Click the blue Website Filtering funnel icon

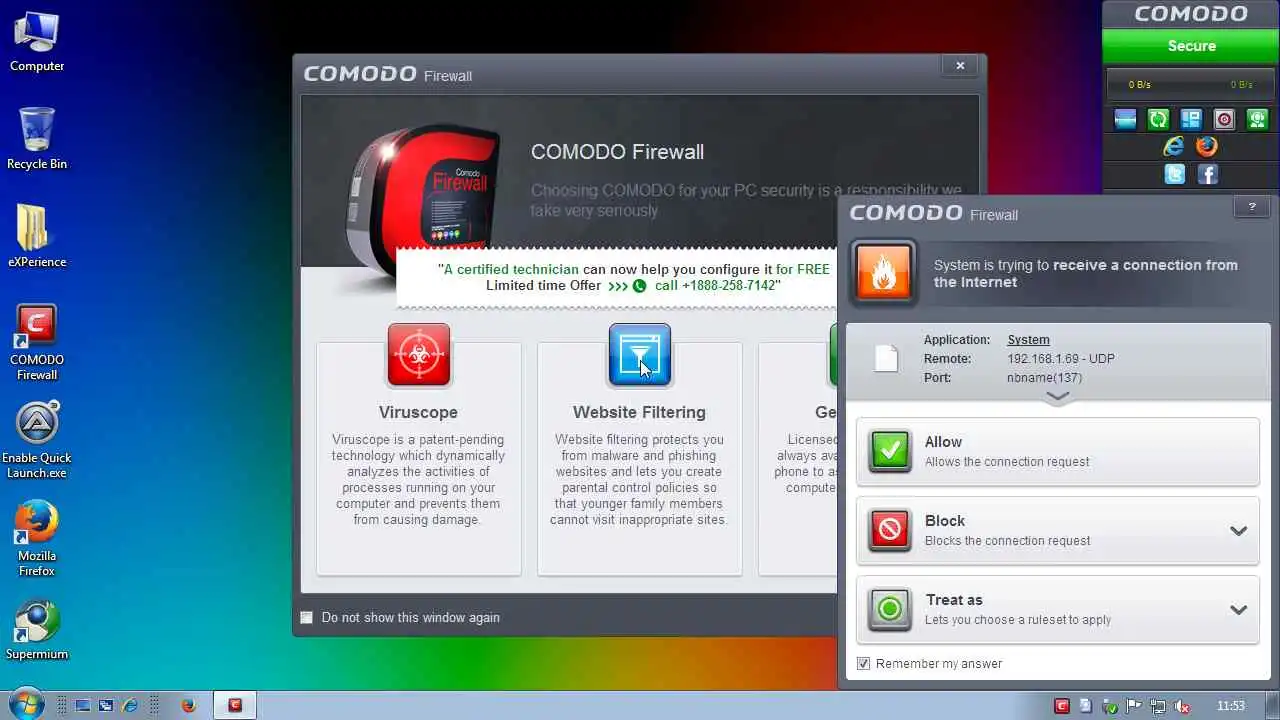(x=640, y=355)
